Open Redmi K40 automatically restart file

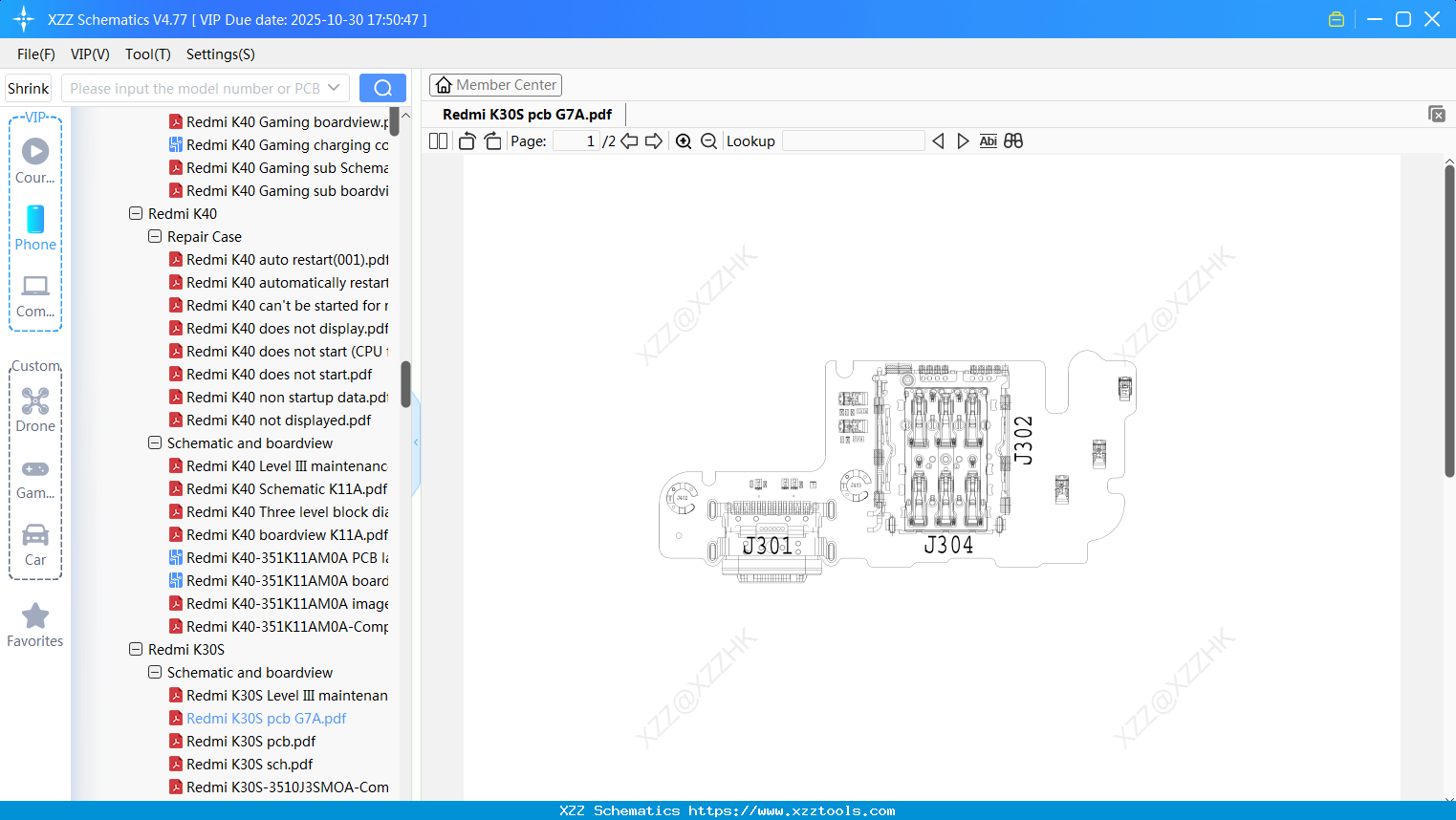279,282
